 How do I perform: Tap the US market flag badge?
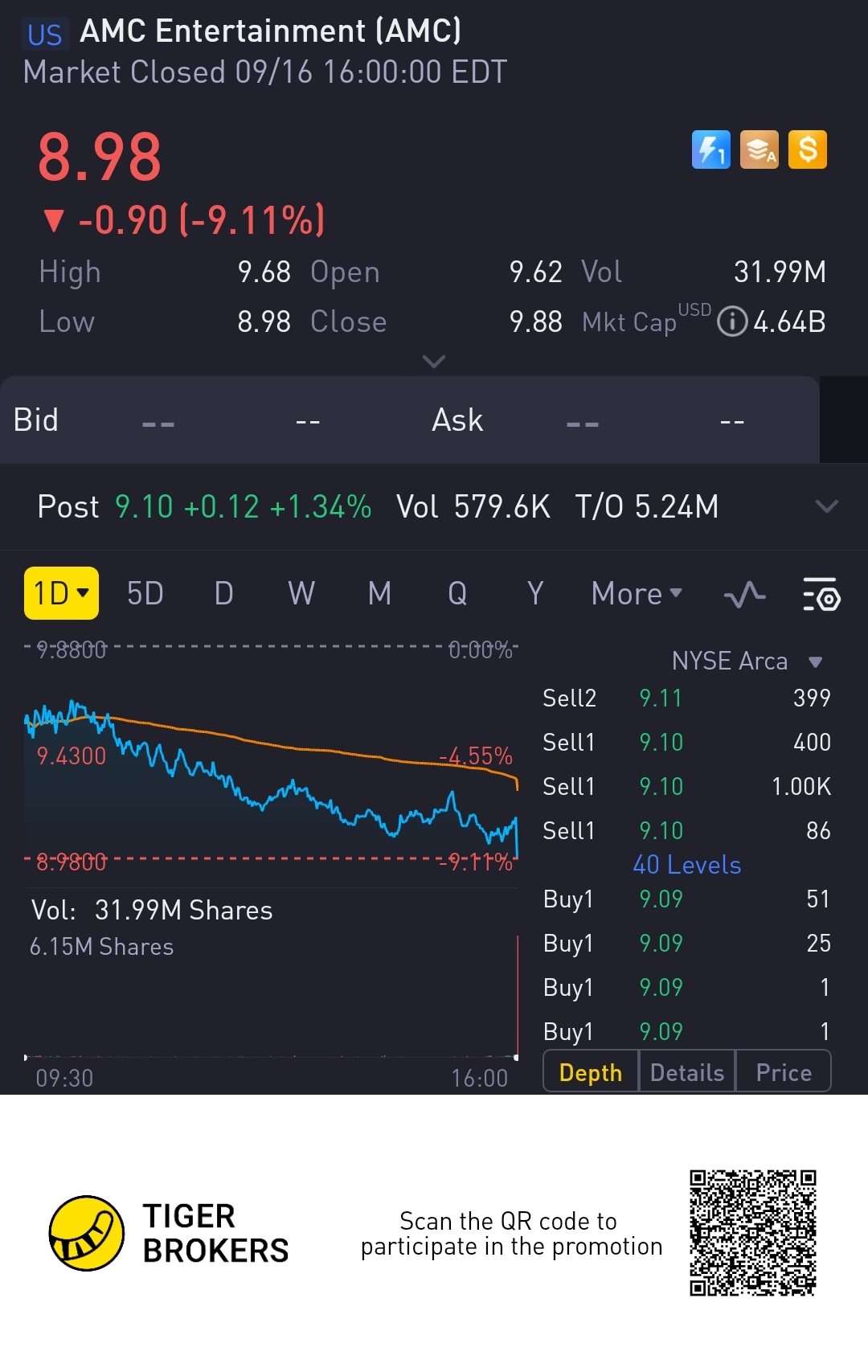click(x=44, y=35)
